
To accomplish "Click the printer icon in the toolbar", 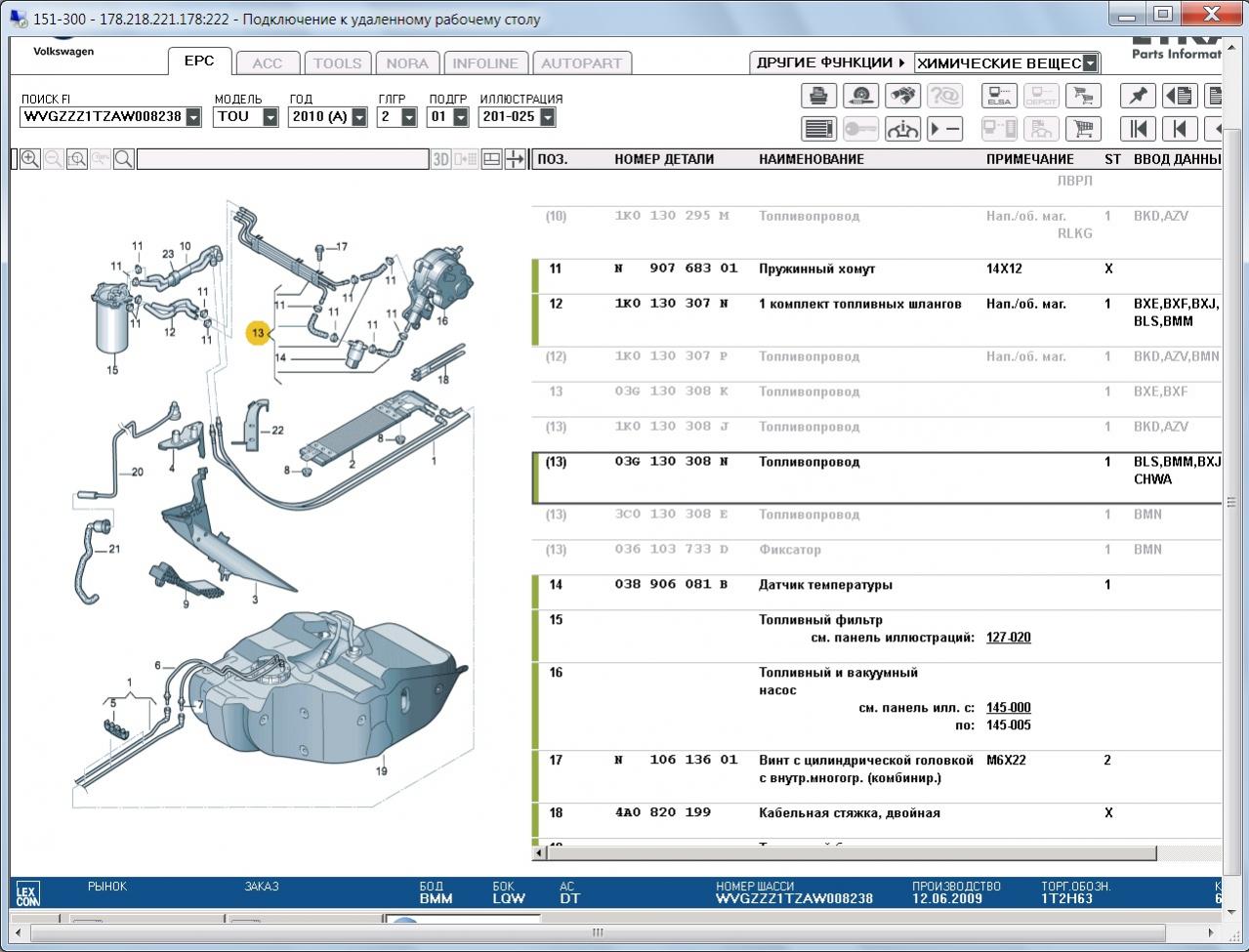I will coord(819,96).
